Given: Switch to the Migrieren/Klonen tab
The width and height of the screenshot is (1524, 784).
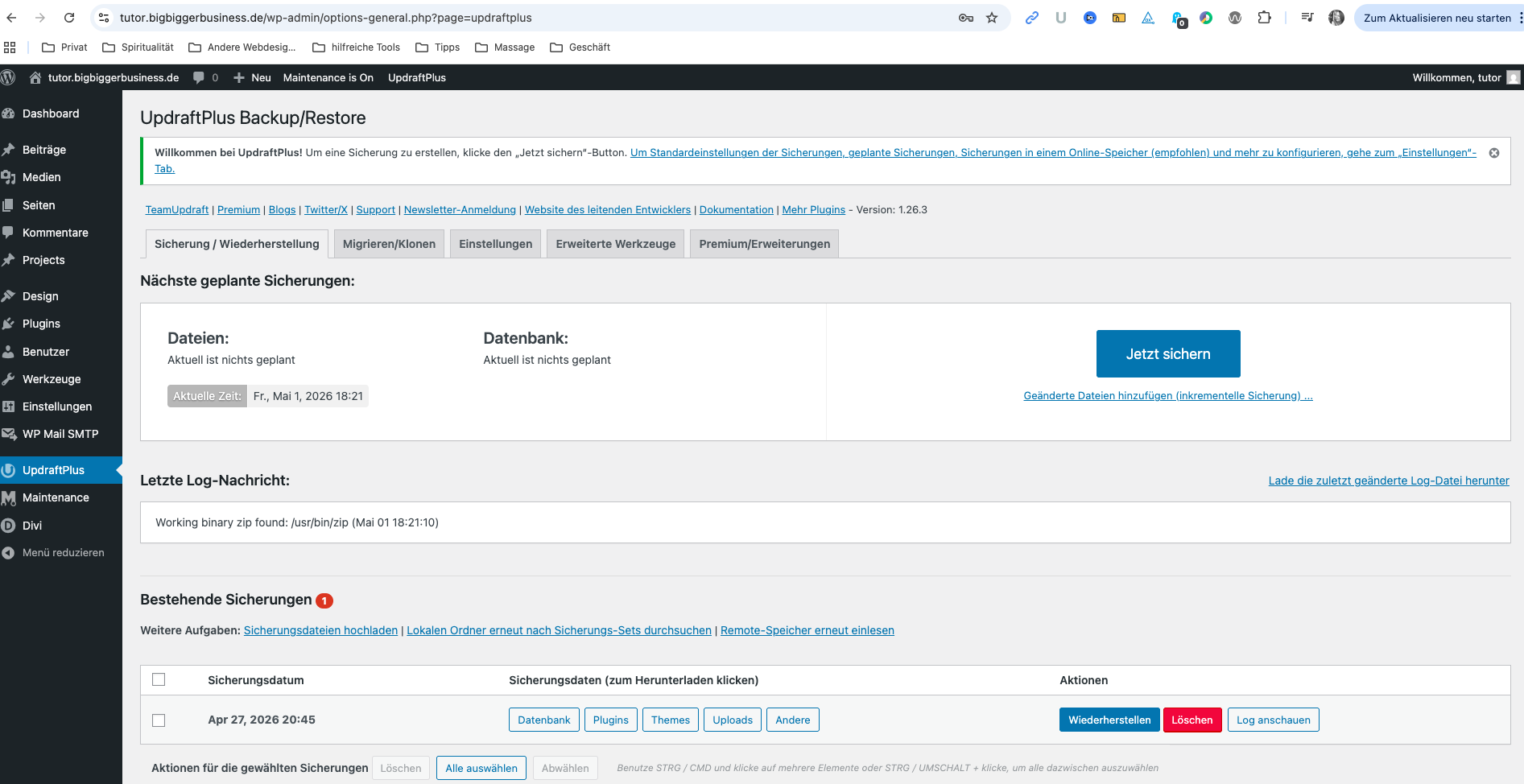Looking at the screenshot, I should pos(389,244).
